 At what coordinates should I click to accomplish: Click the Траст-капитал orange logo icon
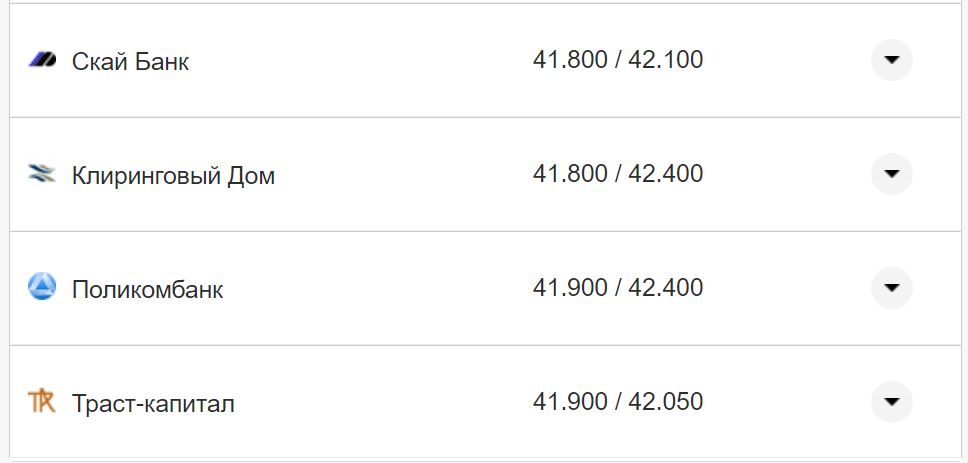coord(42,402)
